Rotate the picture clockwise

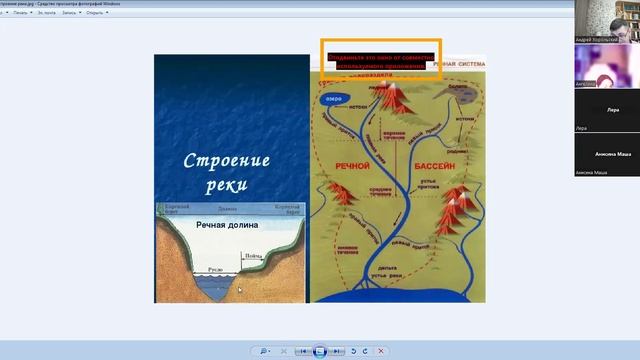[365, 351]
